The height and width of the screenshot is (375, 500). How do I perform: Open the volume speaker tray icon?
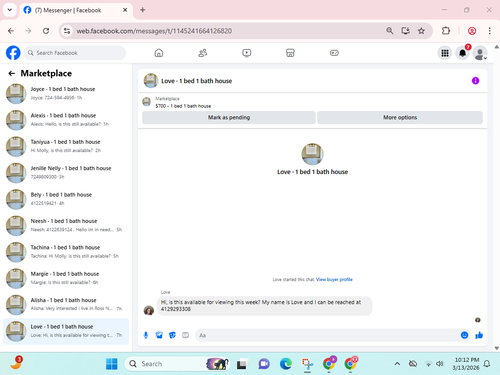point(440,364)
